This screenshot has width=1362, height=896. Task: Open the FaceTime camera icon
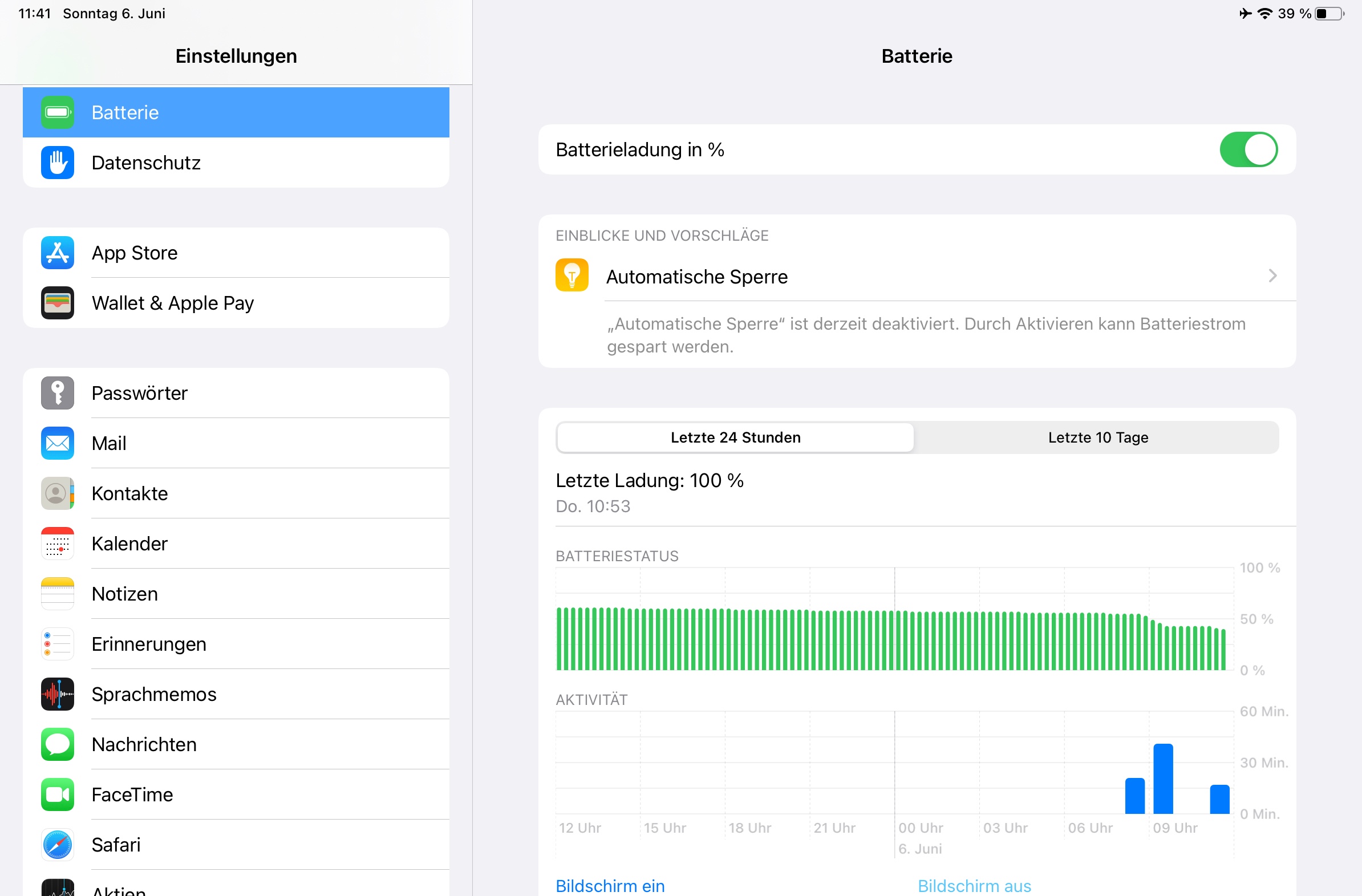[x=57, y=794]
